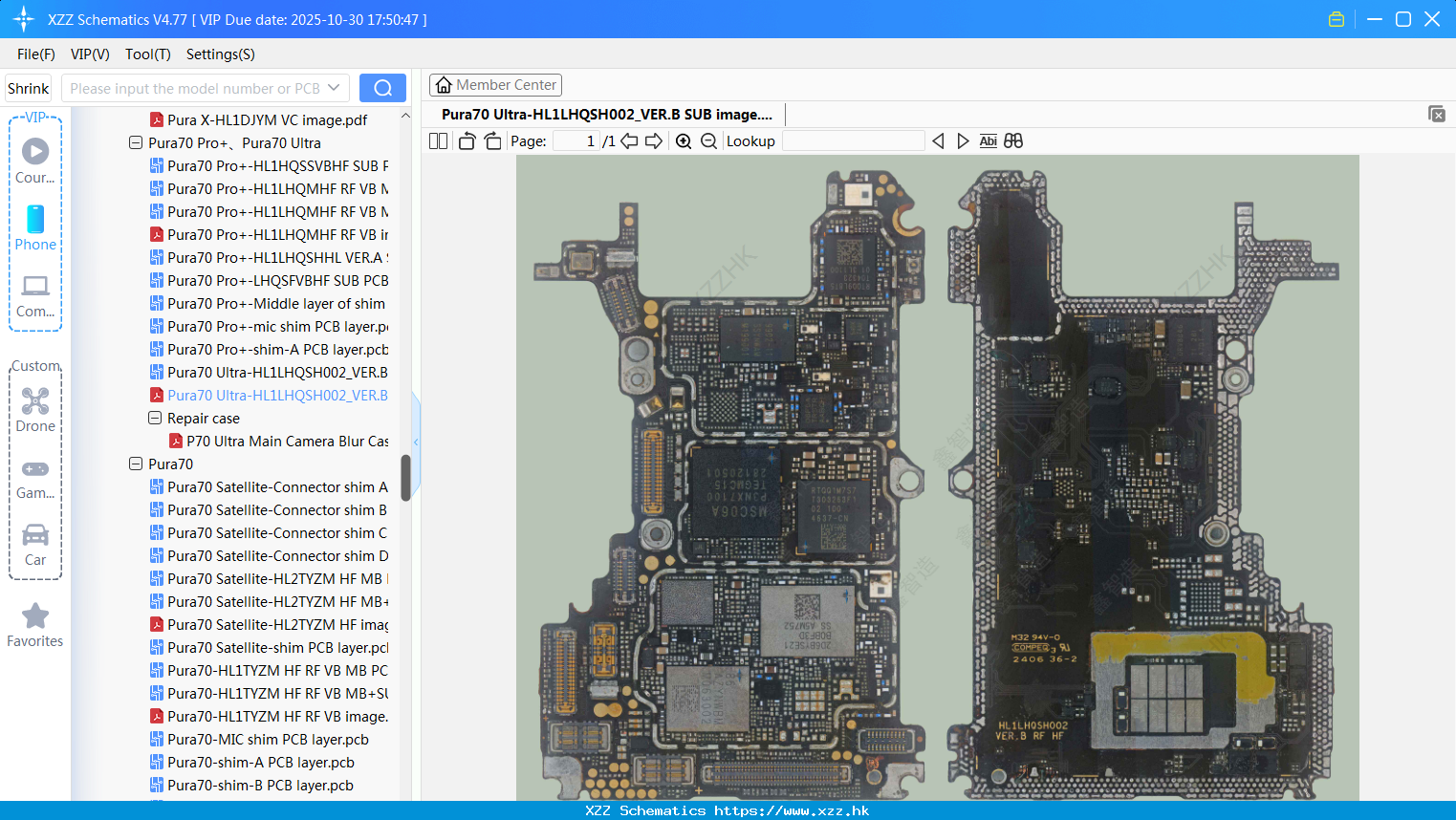Select the Computer category icon
The width and height of the screenshot is (1456, 820).
35,295
